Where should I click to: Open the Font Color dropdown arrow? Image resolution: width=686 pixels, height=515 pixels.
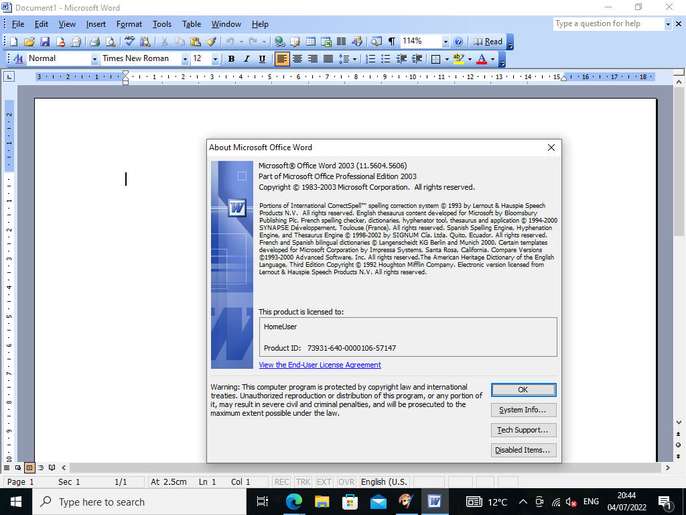tap(493, 59)
